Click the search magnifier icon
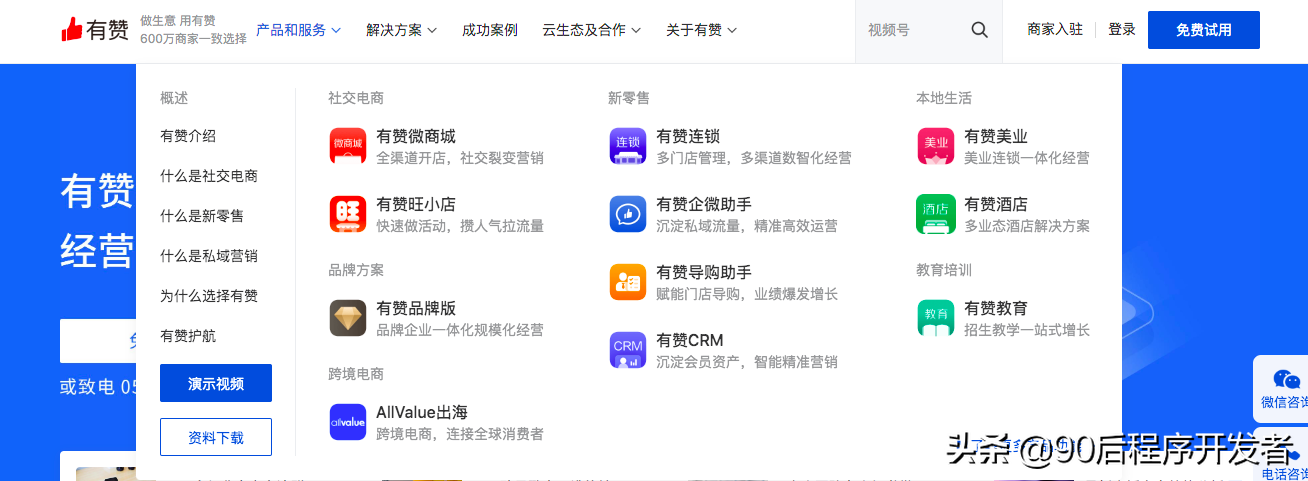 click(980, 30)
